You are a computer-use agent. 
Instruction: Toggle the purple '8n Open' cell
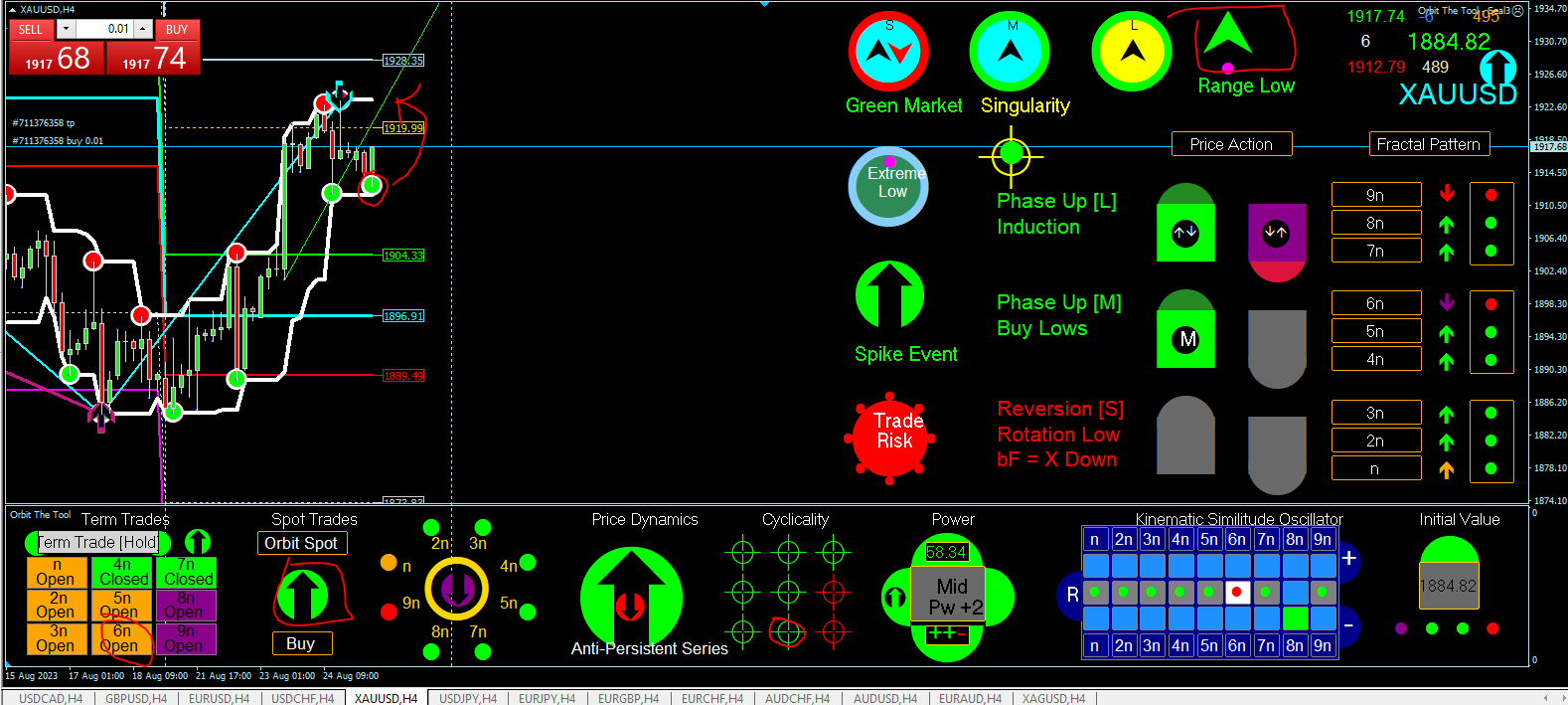pos(186,605)
